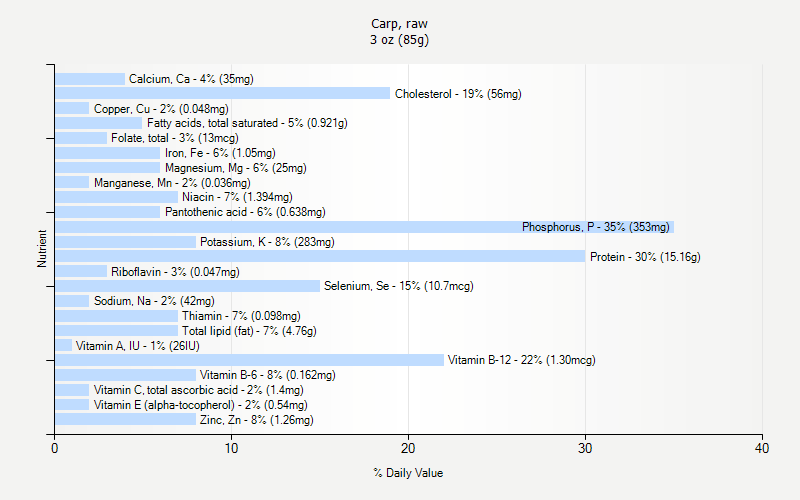Select the Thiamin 7% label
800x500 pixels.
(x=241, y=316)
